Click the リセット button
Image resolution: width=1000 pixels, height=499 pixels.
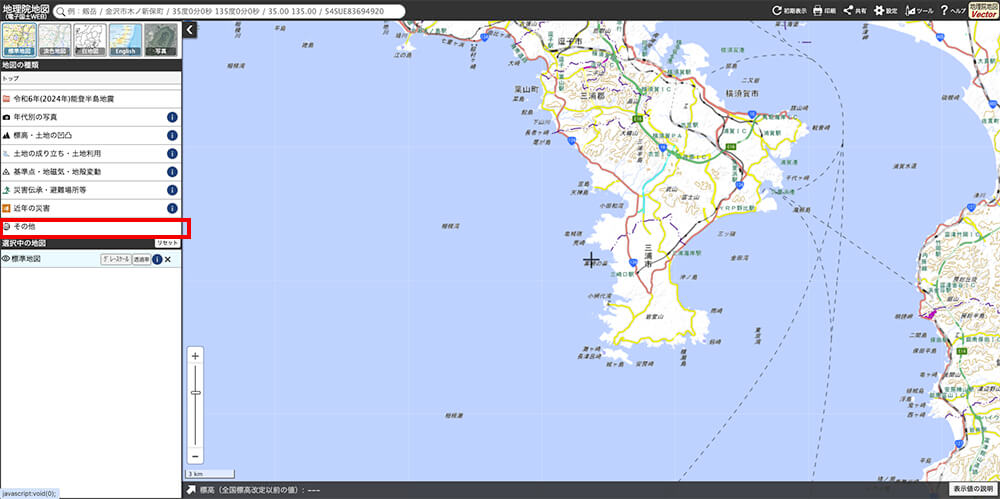click(x=167, y=243)
